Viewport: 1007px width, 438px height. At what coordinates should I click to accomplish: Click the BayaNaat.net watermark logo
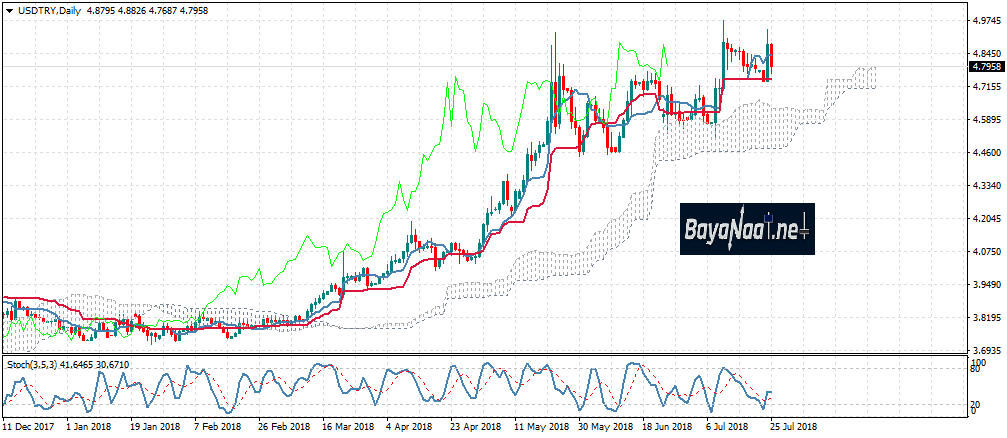coord(747,229)
